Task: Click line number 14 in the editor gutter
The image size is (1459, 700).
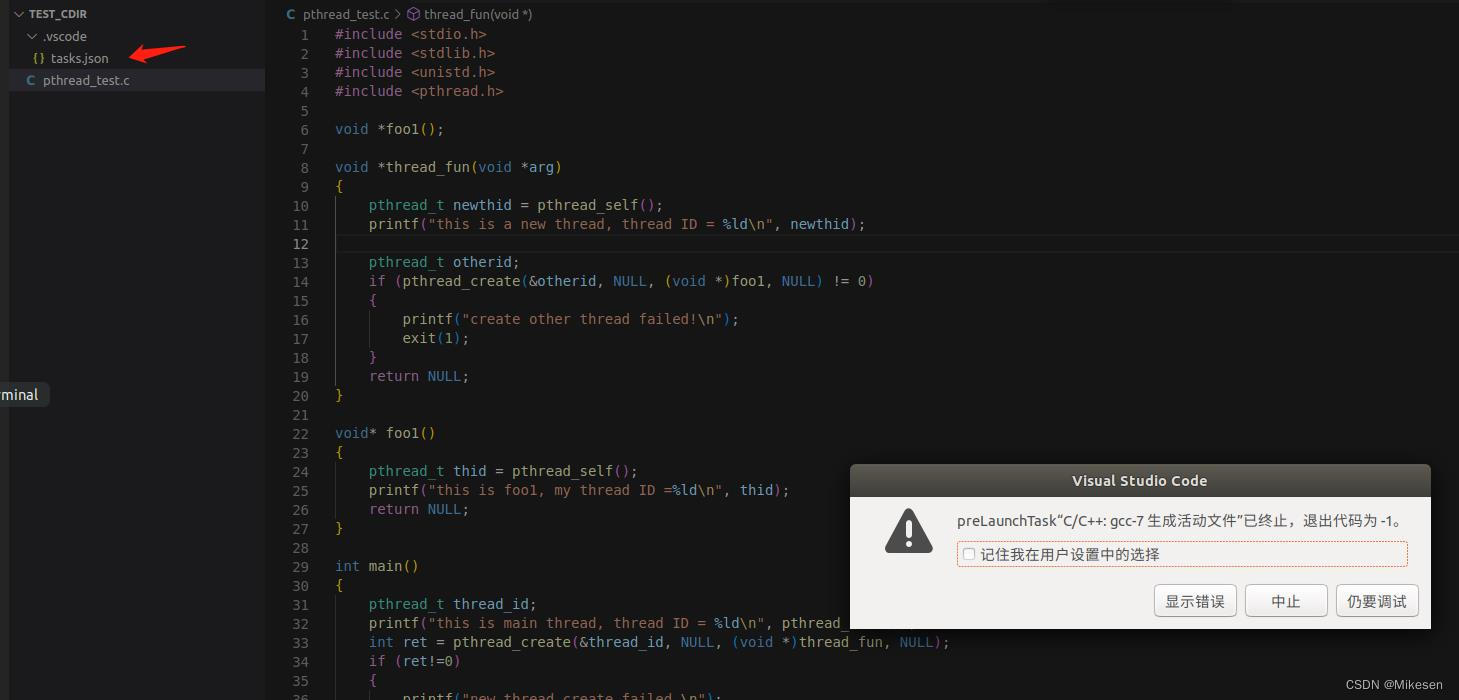Action: 301,281
